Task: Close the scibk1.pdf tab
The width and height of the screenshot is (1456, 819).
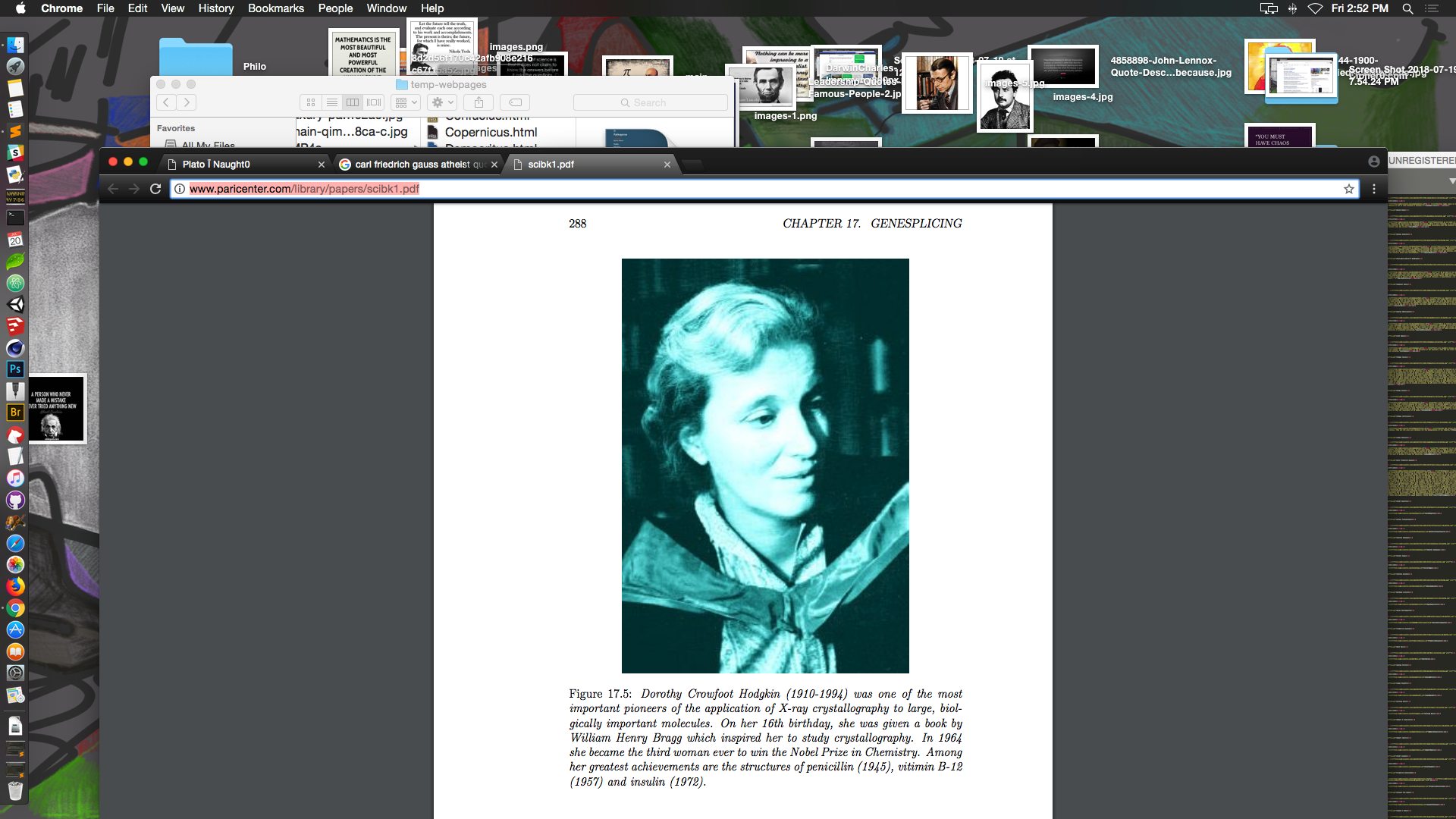Action: 667,165
